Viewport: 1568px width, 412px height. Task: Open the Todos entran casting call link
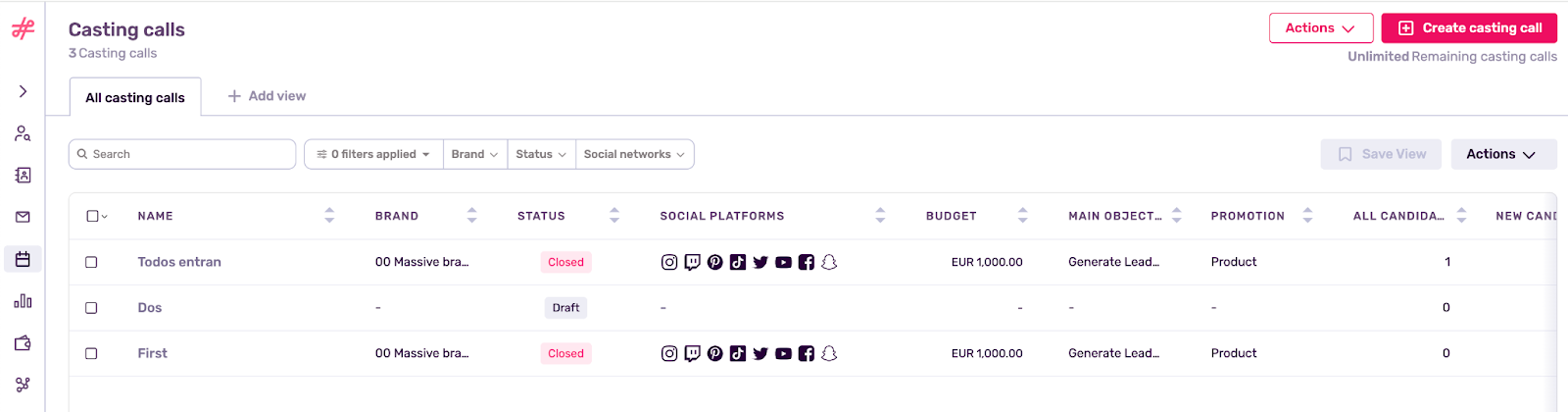[179, 262]
